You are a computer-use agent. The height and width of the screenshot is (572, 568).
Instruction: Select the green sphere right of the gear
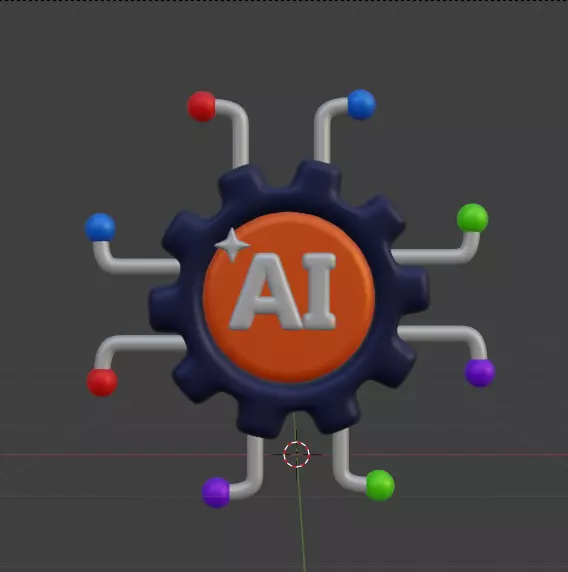click(472, 218)
